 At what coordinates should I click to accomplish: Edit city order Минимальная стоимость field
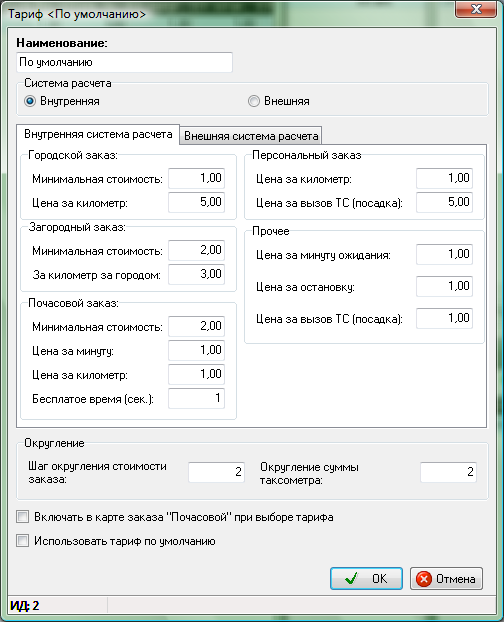[x=196, y=178]
